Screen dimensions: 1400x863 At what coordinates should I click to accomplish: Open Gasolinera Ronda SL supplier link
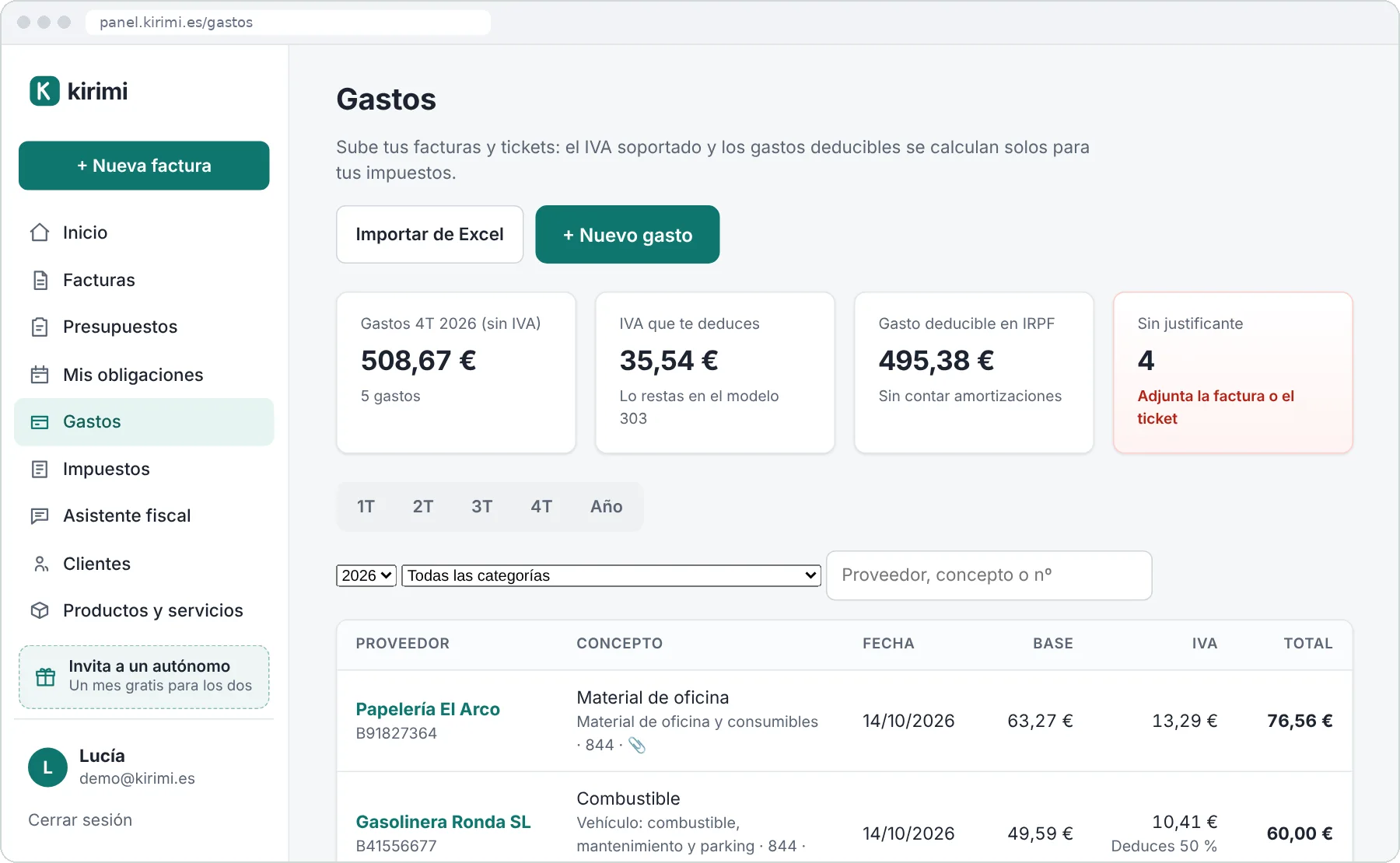[x=443, y=822]
